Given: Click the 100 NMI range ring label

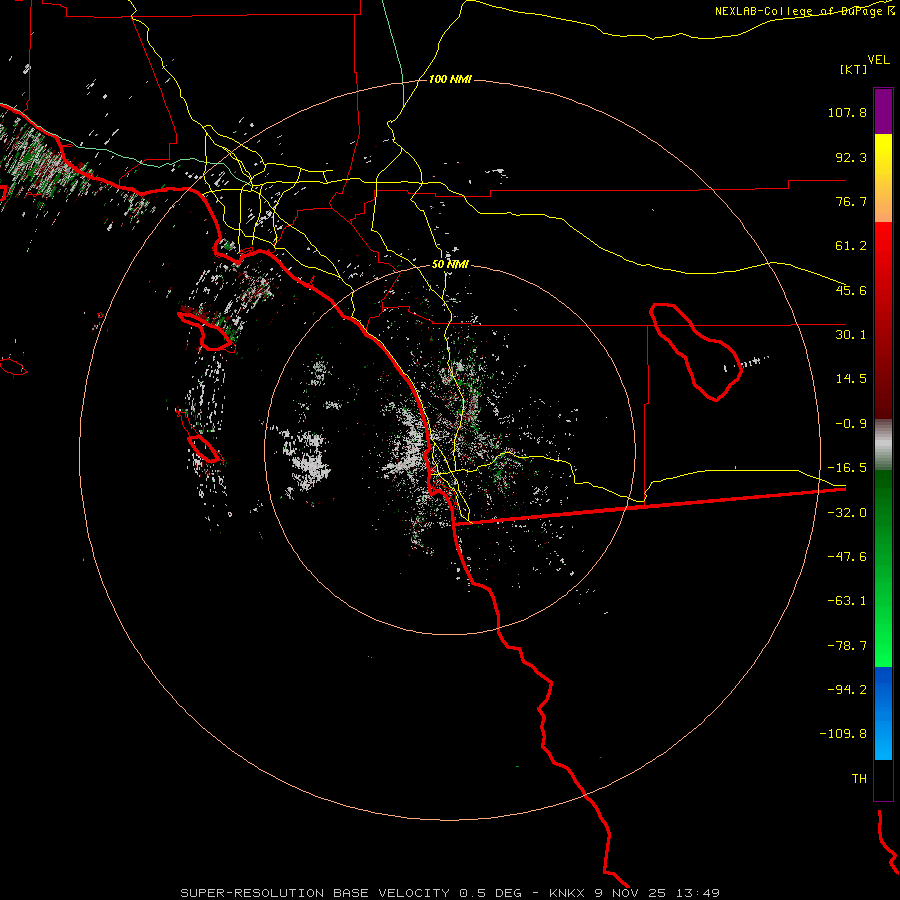Looking at the screenshot, I should [x=450, y=79].
